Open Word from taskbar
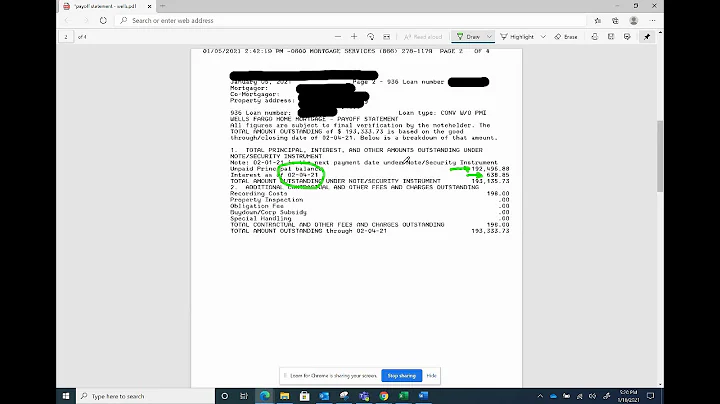720x404 pixels. coord(423,396)
